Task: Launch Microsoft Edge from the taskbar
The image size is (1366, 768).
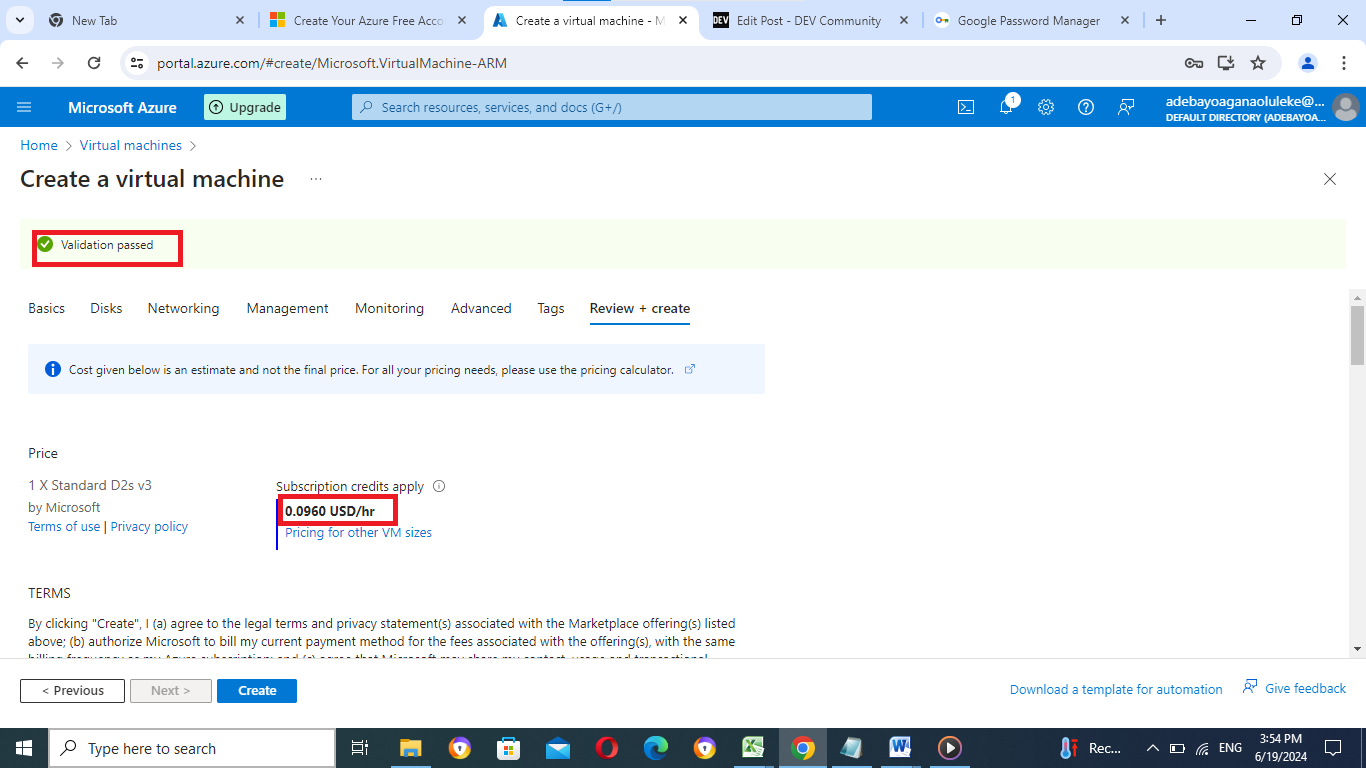Action: (x=656, y=748)
